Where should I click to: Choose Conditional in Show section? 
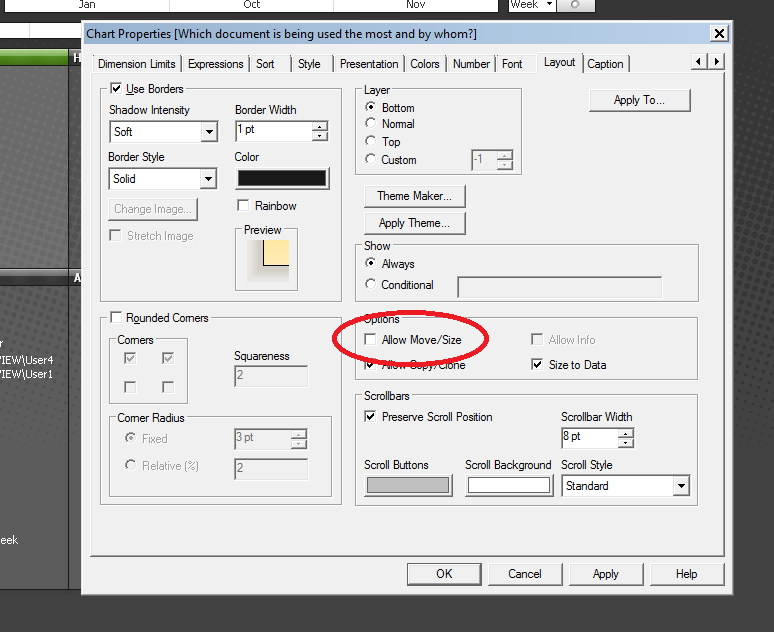(370, 284)
